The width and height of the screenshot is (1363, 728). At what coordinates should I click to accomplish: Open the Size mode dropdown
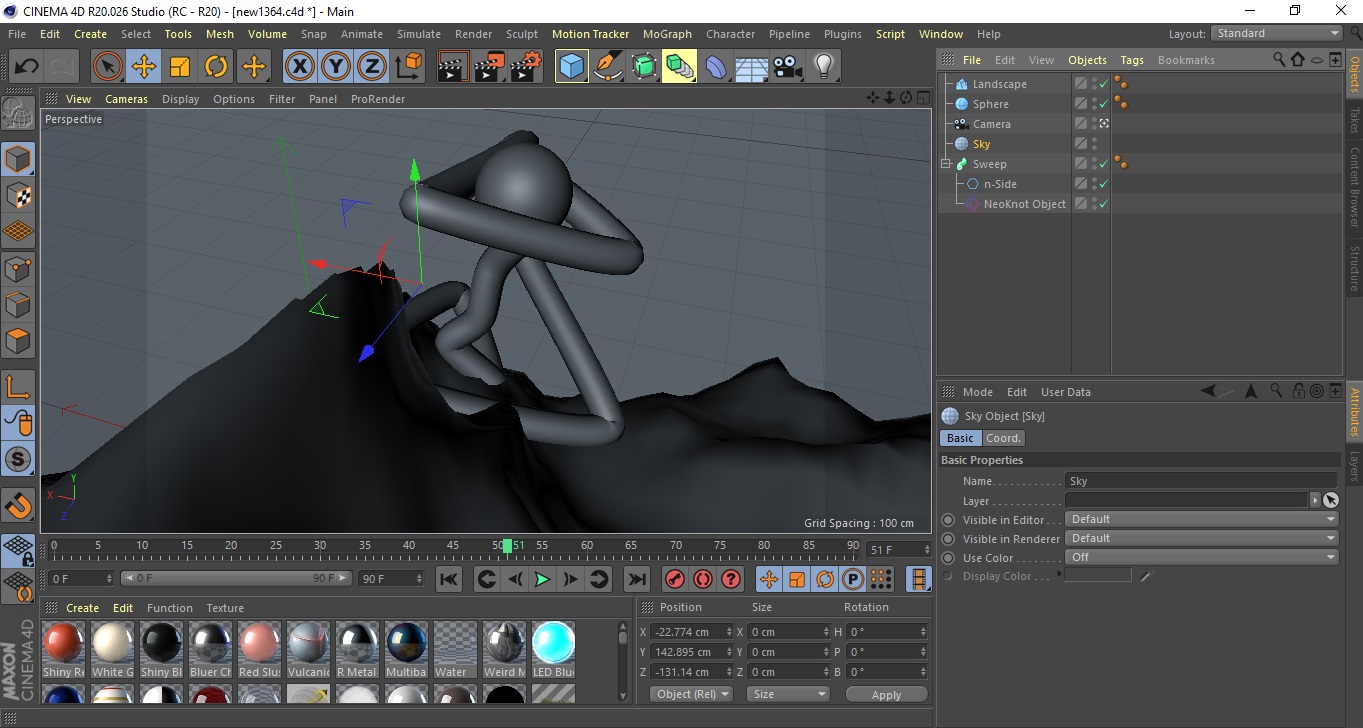click(x=789, y=694)
